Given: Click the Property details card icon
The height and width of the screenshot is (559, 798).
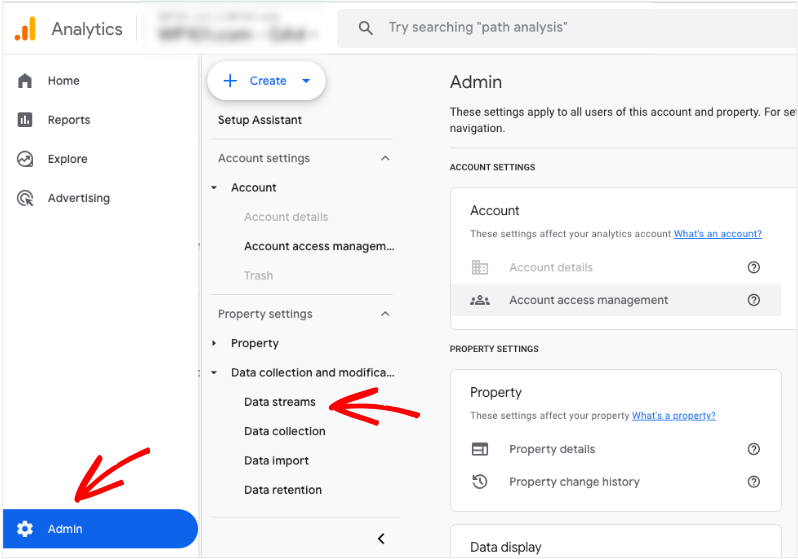Looking at the screenshot, I should pos(479,449).
